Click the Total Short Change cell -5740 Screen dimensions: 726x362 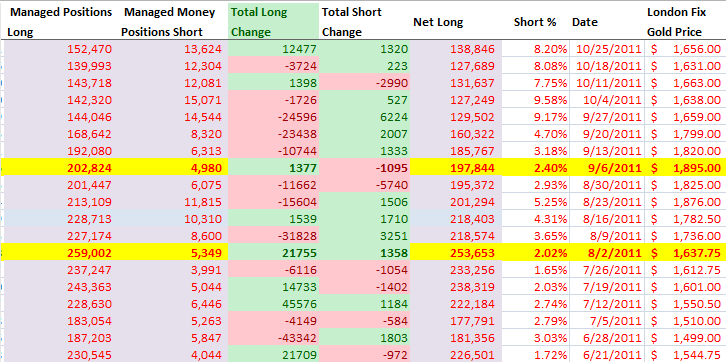pyautogui.click(x=364, y=185)
